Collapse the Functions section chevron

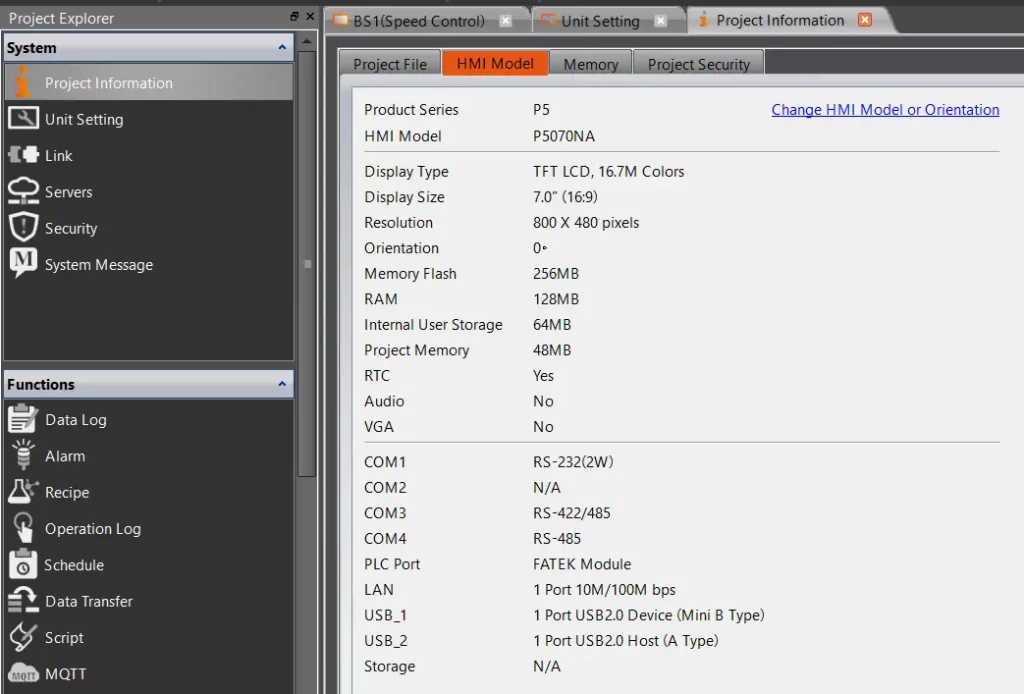[282, 384]
